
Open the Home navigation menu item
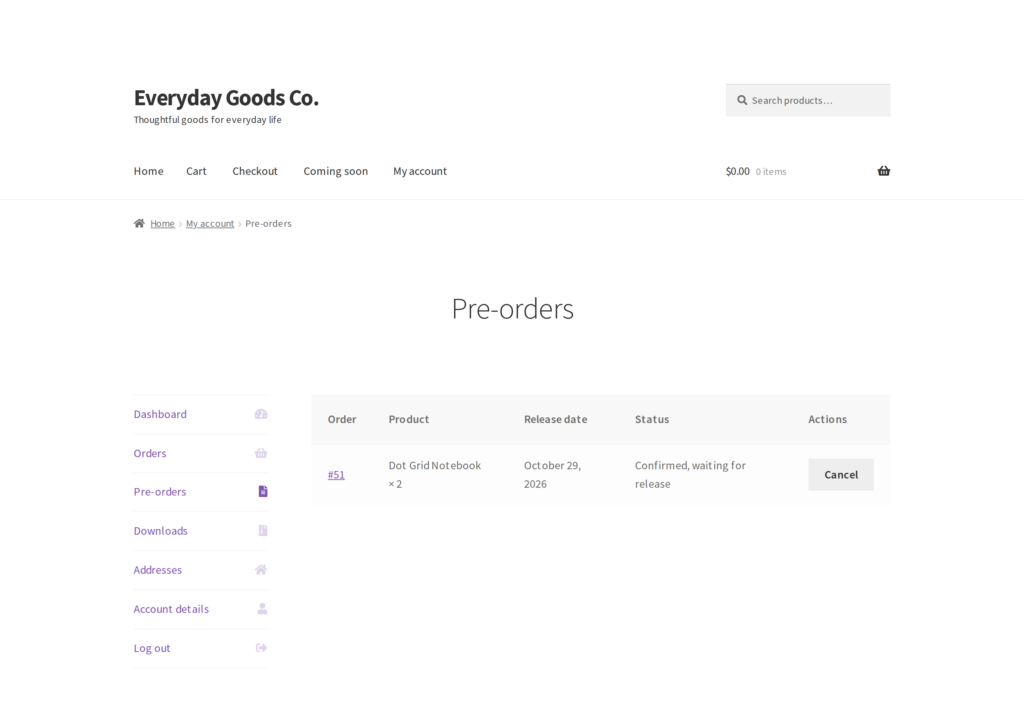click(148, 171)
